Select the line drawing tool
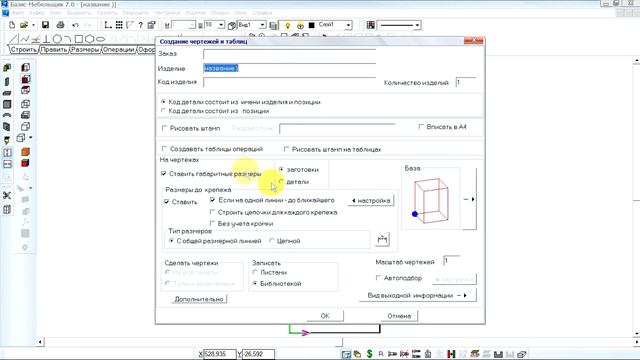The width and height of the screenshot is (640, 360). click(13, 39)
